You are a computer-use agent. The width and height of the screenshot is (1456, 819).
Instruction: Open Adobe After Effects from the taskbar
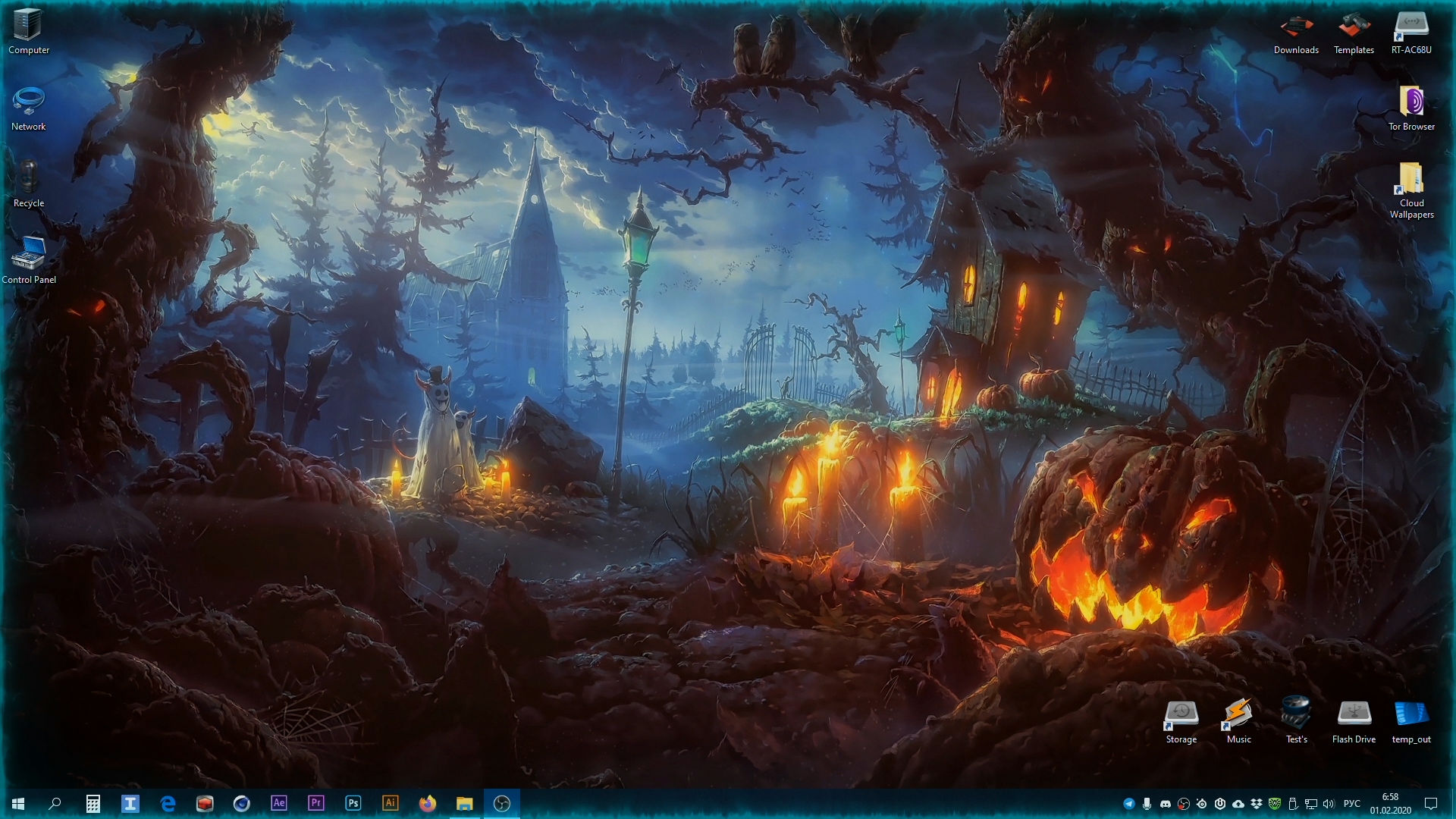pyautogui.click(x=279, y=803)
